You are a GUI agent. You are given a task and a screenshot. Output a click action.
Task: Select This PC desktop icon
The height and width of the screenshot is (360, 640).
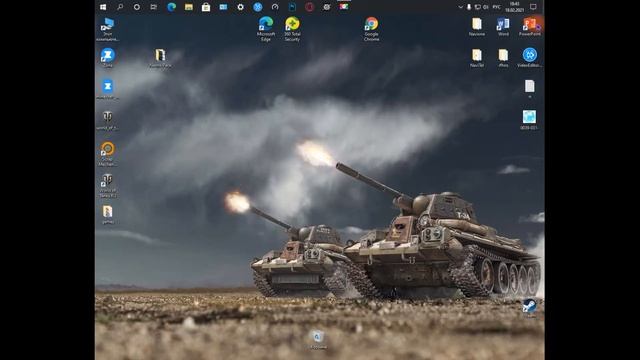[x=107, y=29]
